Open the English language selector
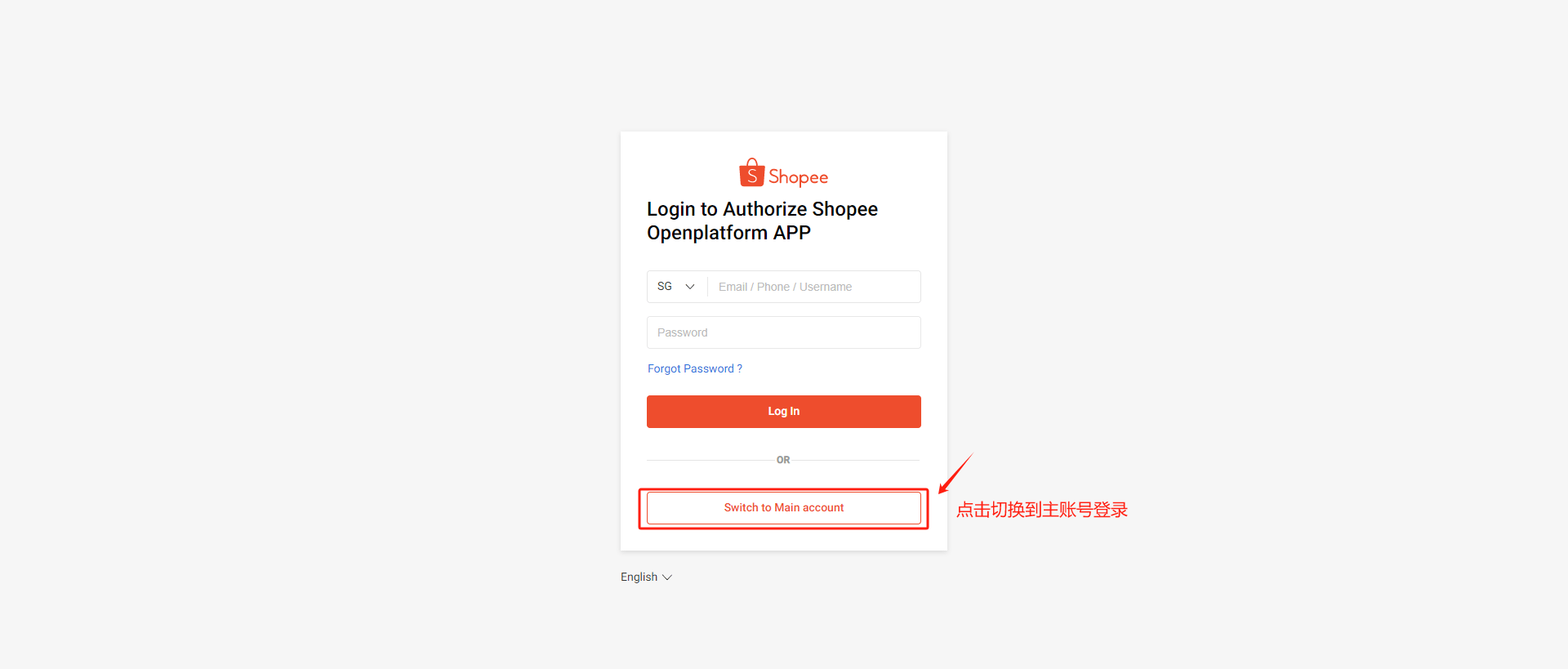The height and width of the screenshot is (669, 1568). tap(646, 577)
